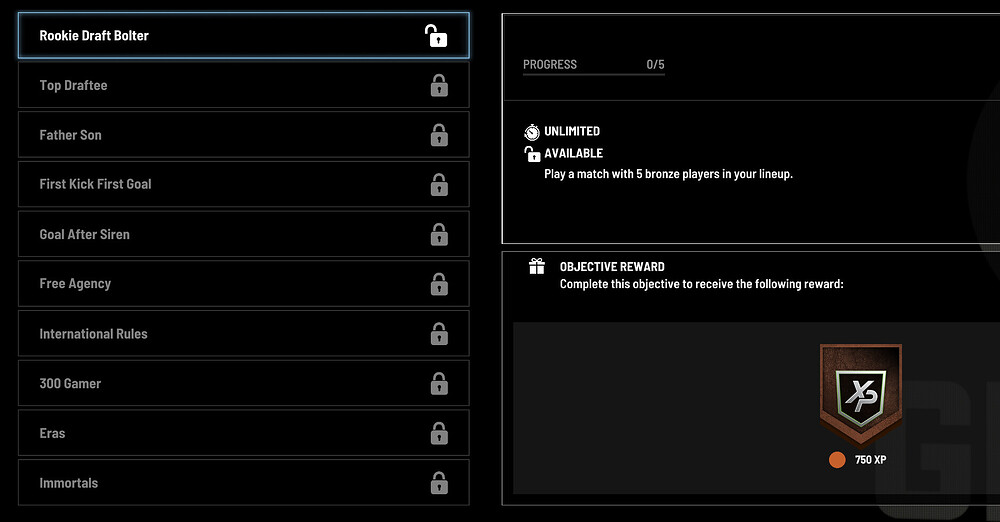Image resolution: width=1000 pixels, height=522 pixels.
Task: Click the unlocked padlock on Rookie Draft Bolter
Action: tap(435, 36)
